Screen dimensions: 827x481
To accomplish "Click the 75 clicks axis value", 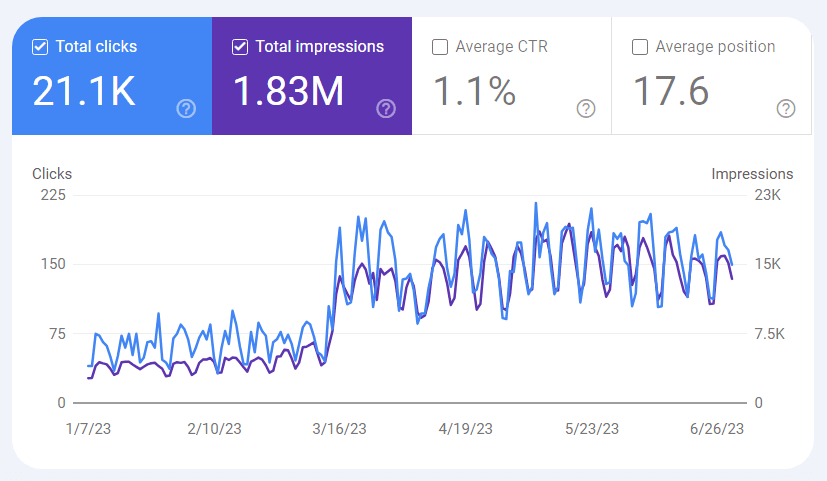I will click(57, 334).
